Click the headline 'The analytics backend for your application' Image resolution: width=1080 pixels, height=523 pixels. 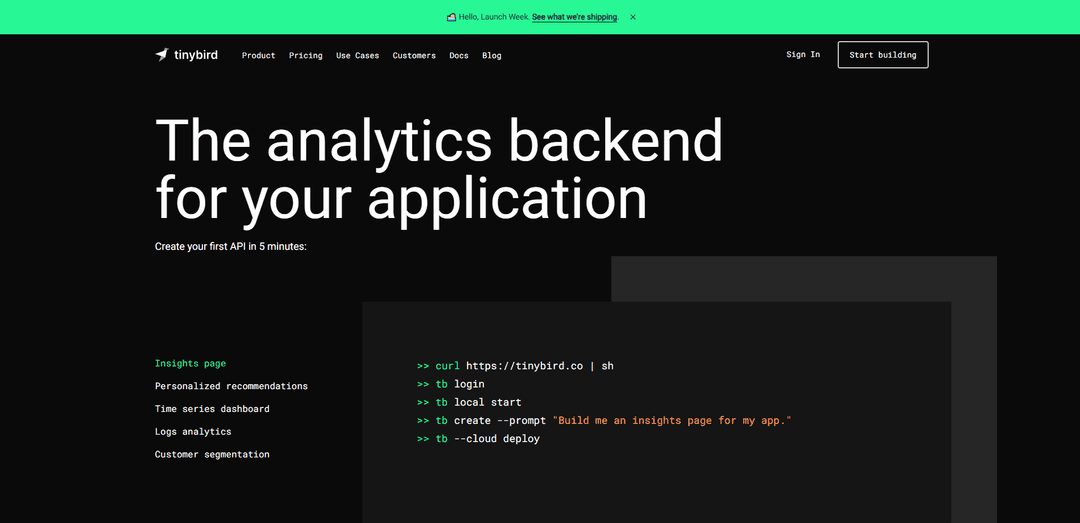[439, 170]
